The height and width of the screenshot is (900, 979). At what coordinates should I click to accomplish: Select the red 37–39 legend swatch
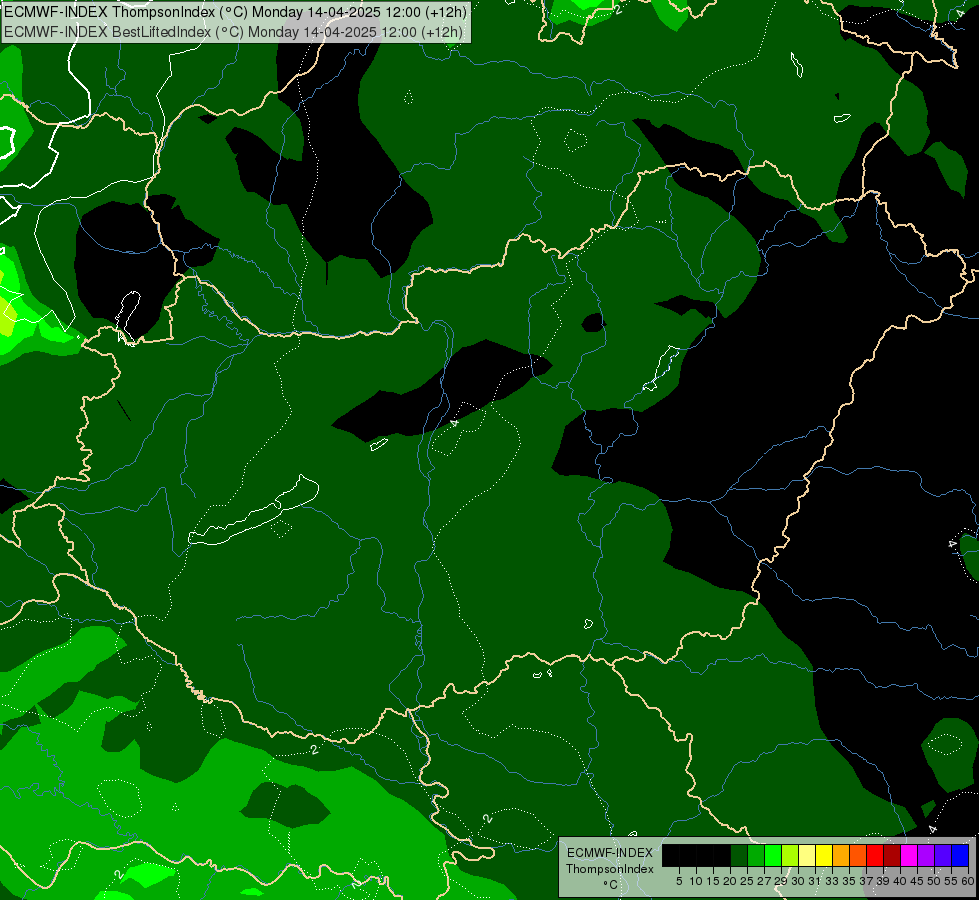tap(875, 855)
